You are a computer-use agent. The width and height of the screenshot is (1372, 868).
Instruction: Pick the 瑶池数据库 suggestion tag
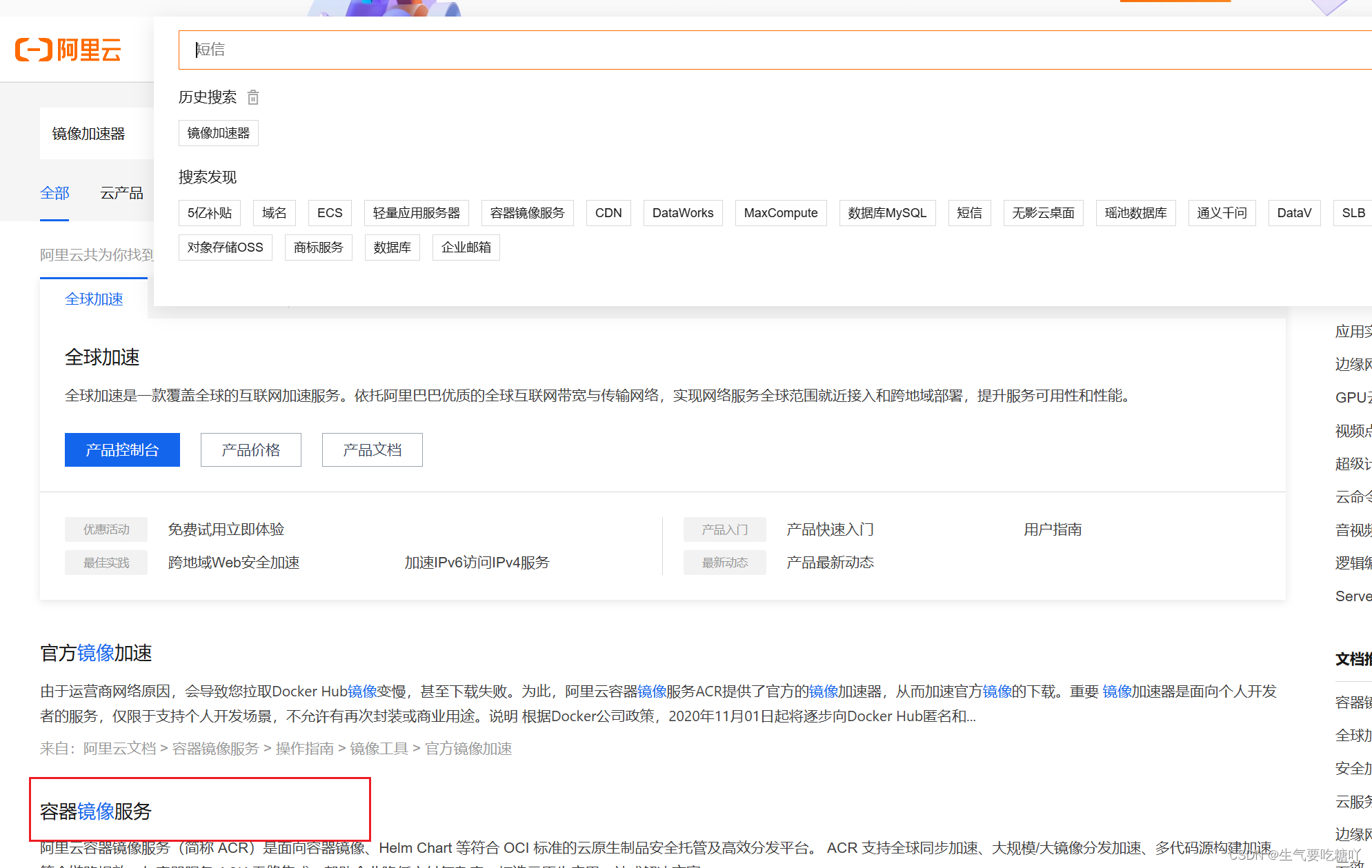[1136, 213]
